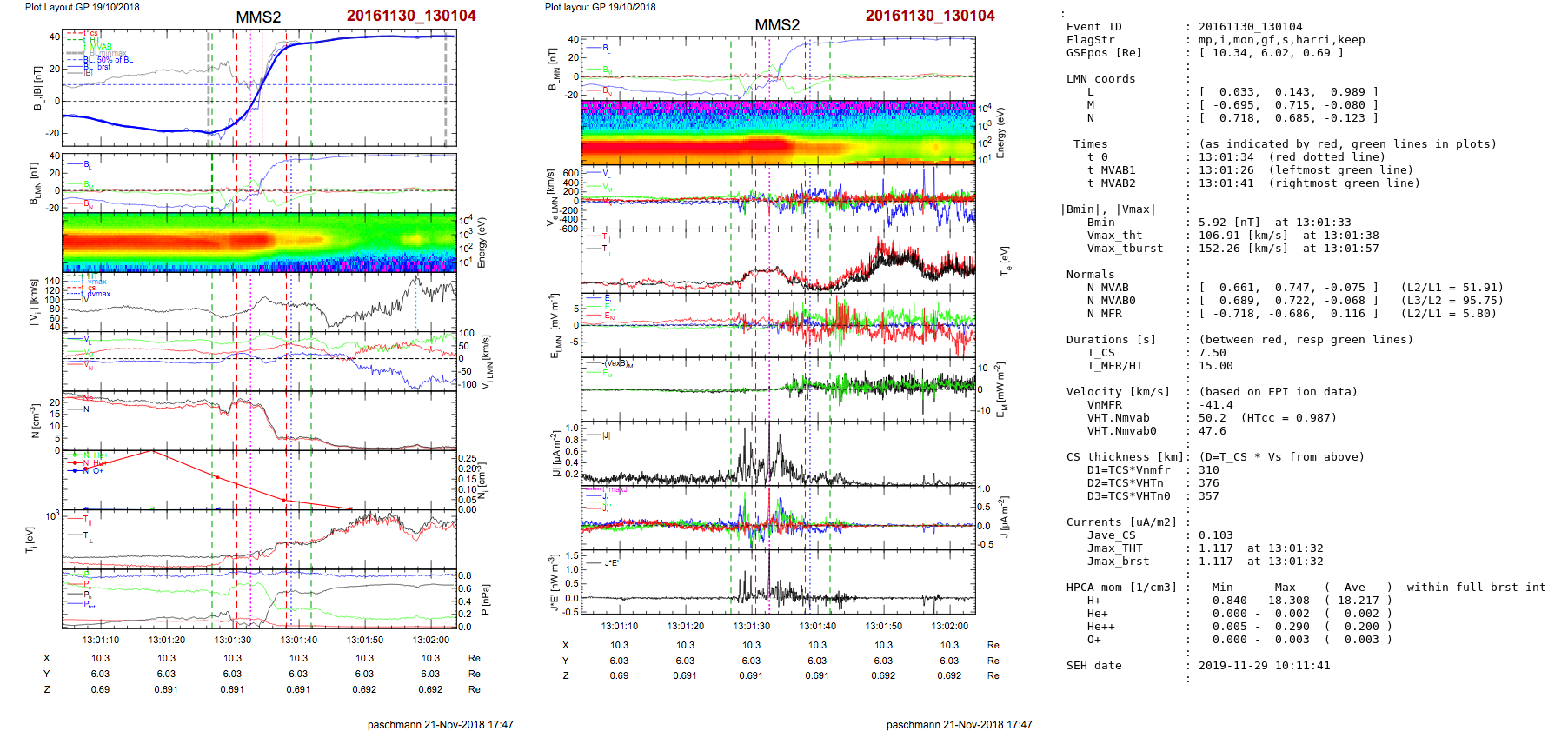This screenshot has height=731, width=1568.
Task: Click the |J| current density panel
Action: point(778,454)
